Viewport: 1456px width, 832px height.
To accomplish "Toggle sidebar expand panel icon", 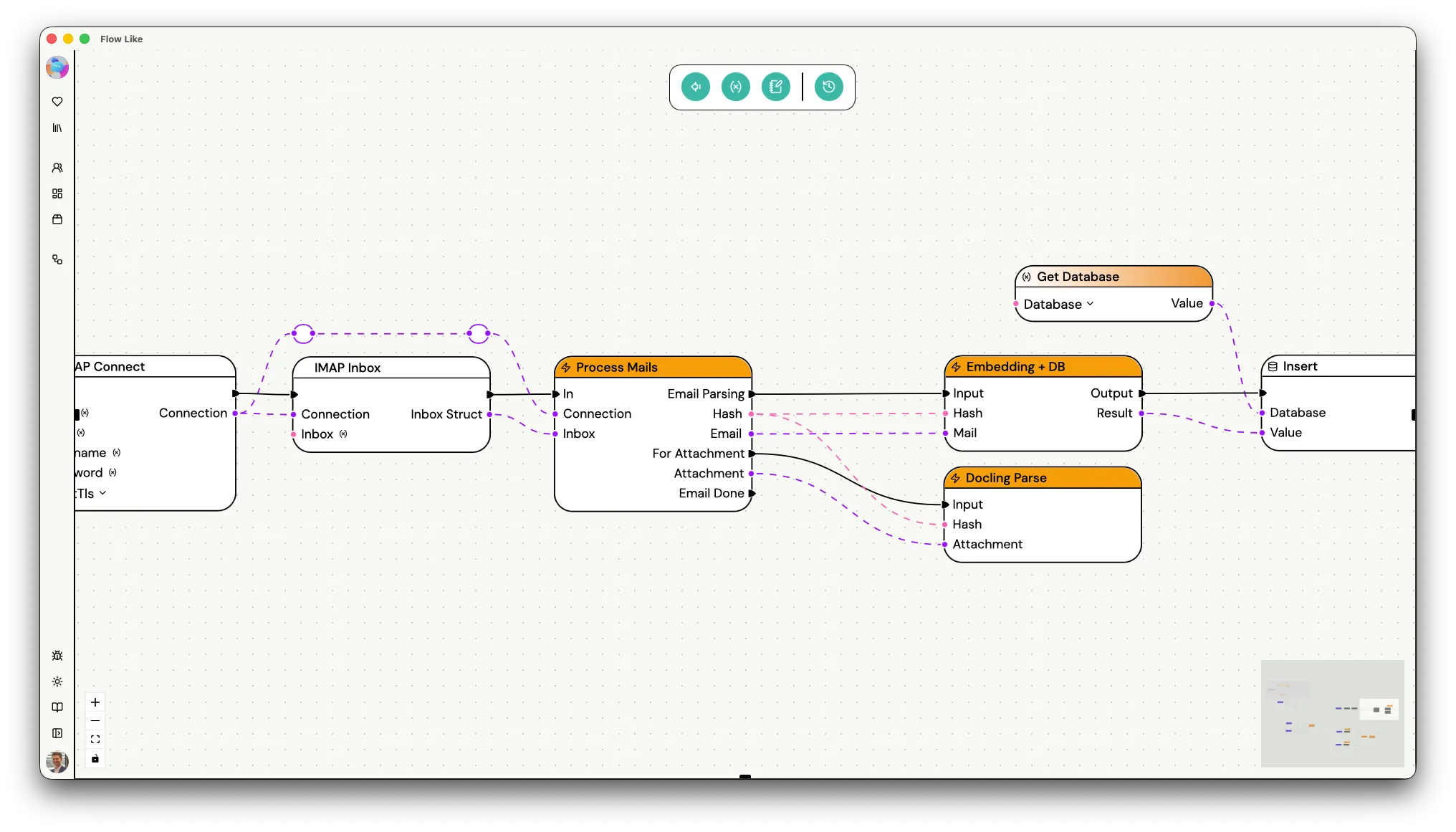I will pos(57,733).
